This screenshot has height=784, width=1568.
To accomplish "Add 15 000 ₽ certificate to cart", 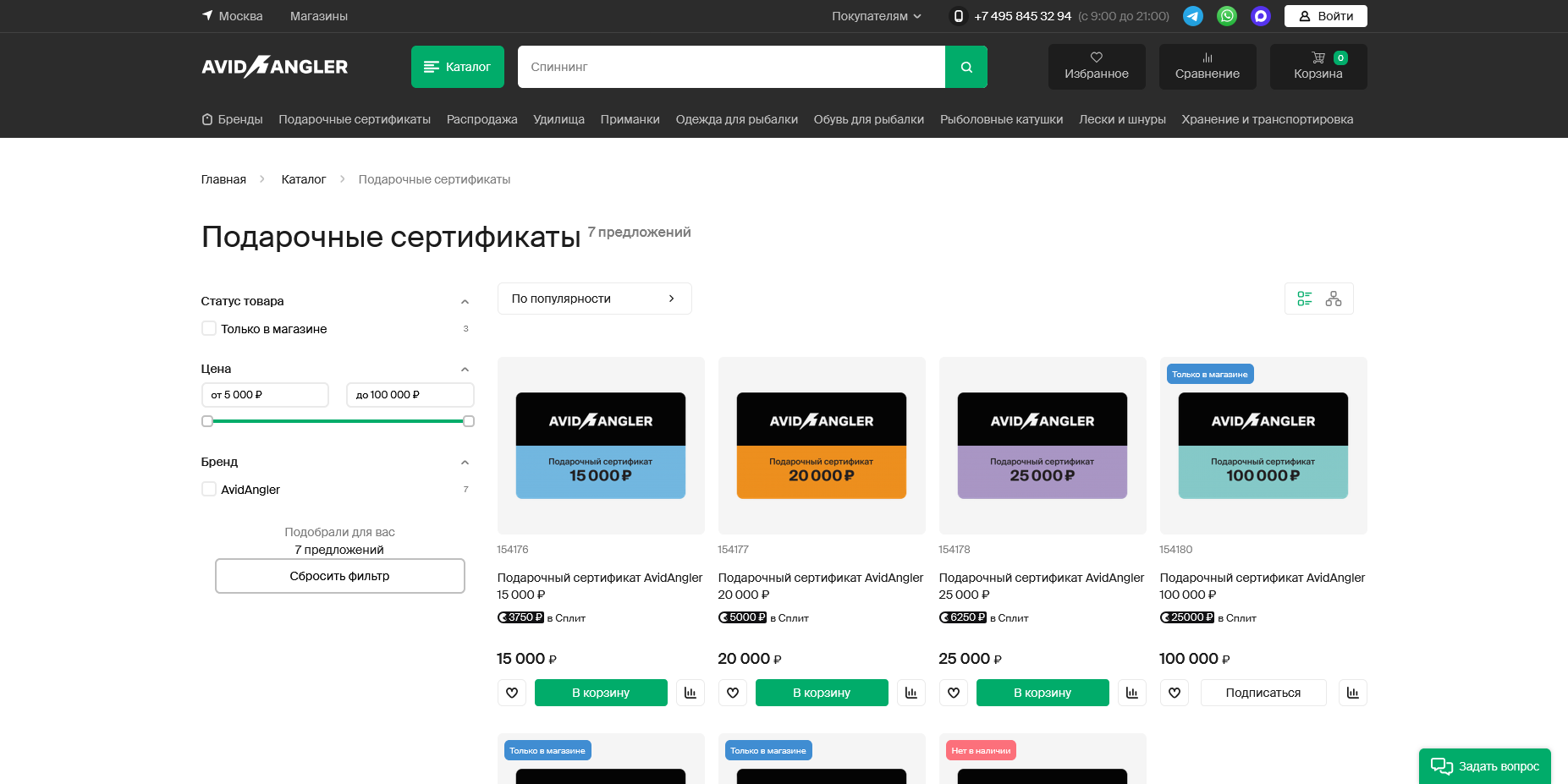I will (601, 693).
